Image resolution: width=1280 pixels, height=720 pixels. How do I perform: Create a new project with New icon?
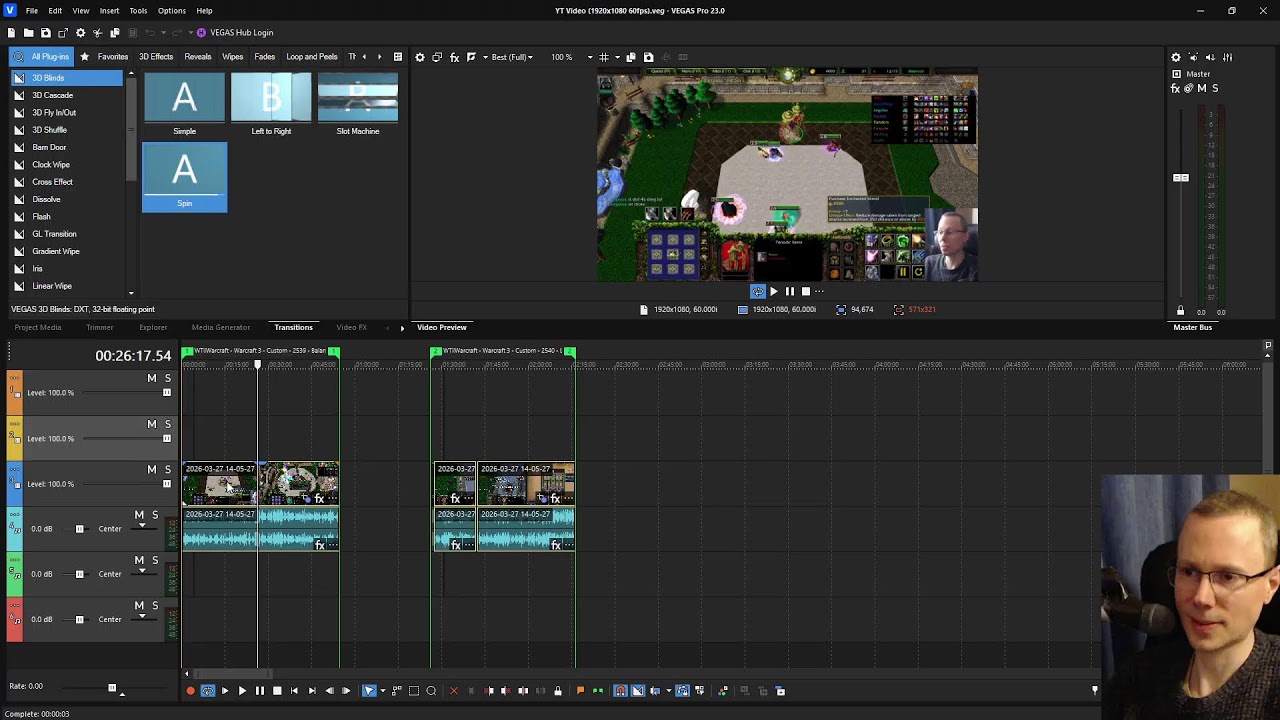11,33
